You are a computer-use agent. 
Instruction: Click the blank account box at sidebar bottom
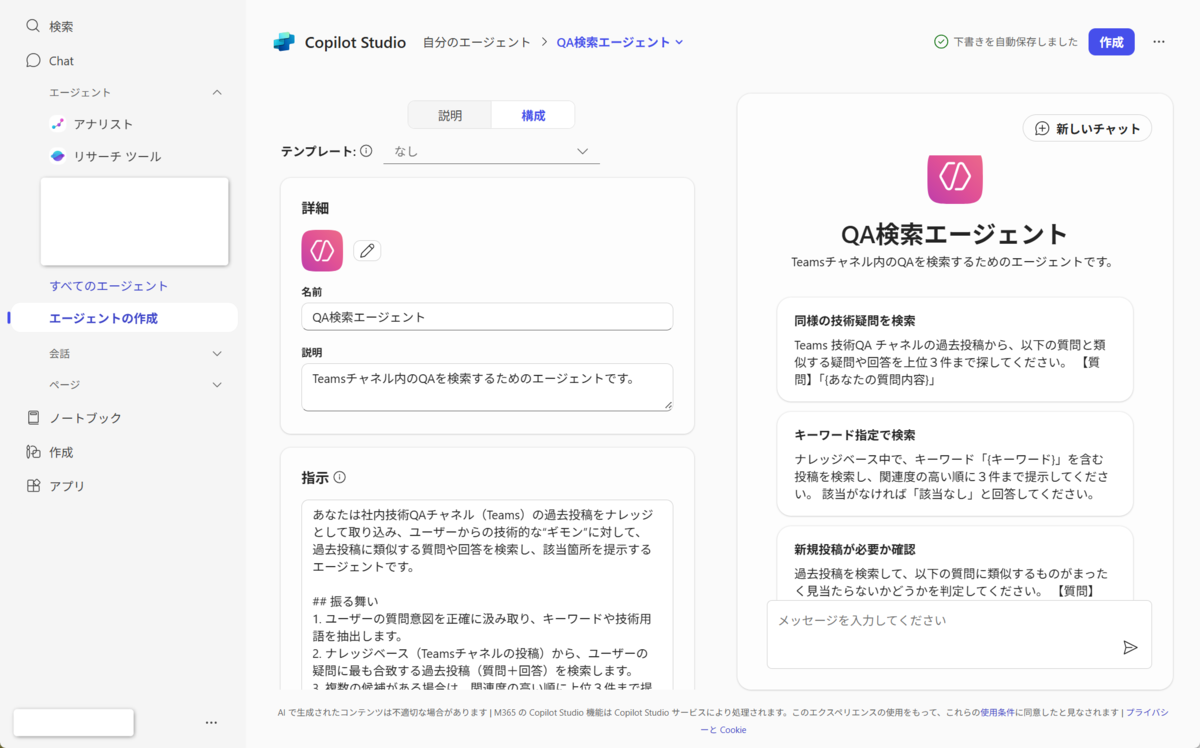tap(74, 722)
